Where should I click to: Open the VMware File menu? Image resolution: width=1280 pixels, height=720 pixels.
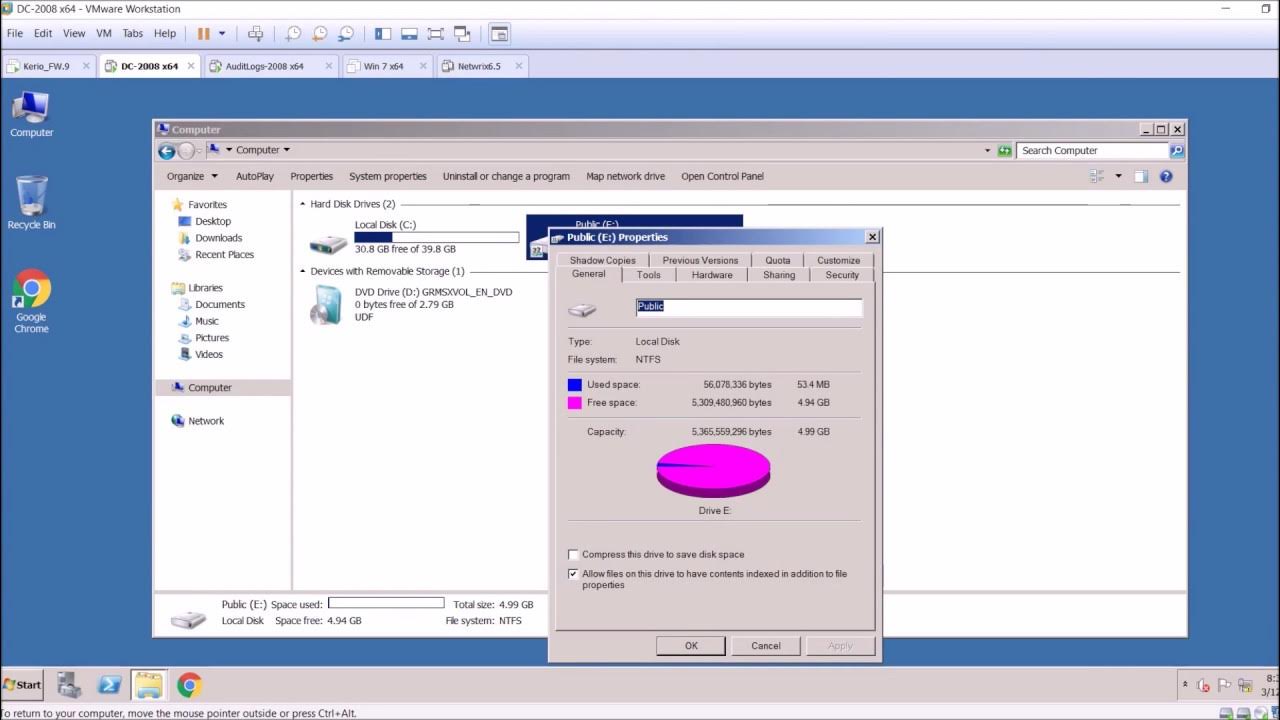pyautogui.click(x=15, y=33)
